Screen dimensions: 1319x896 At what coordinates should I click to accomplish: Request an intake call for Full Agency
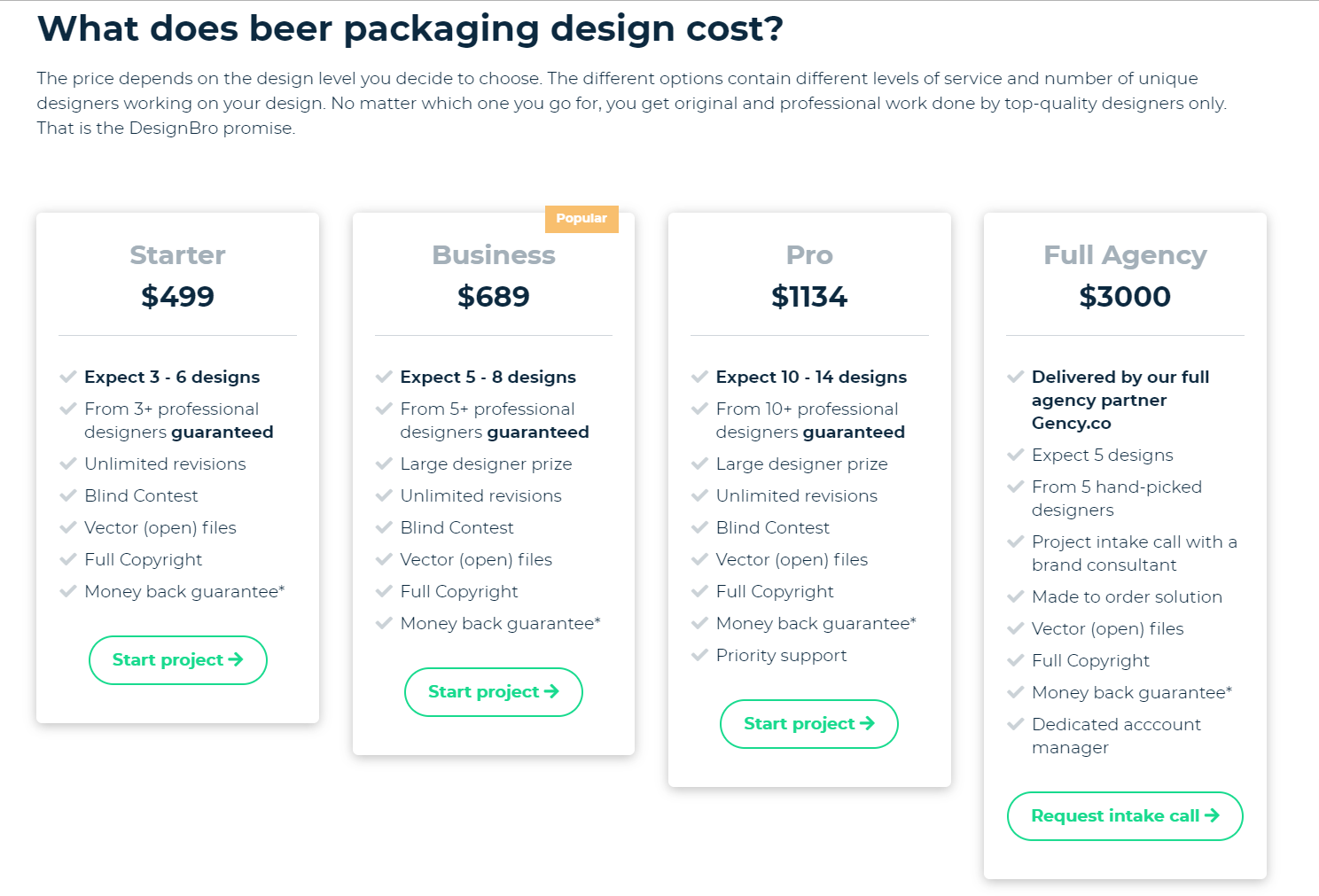(x=1124, y=816)
